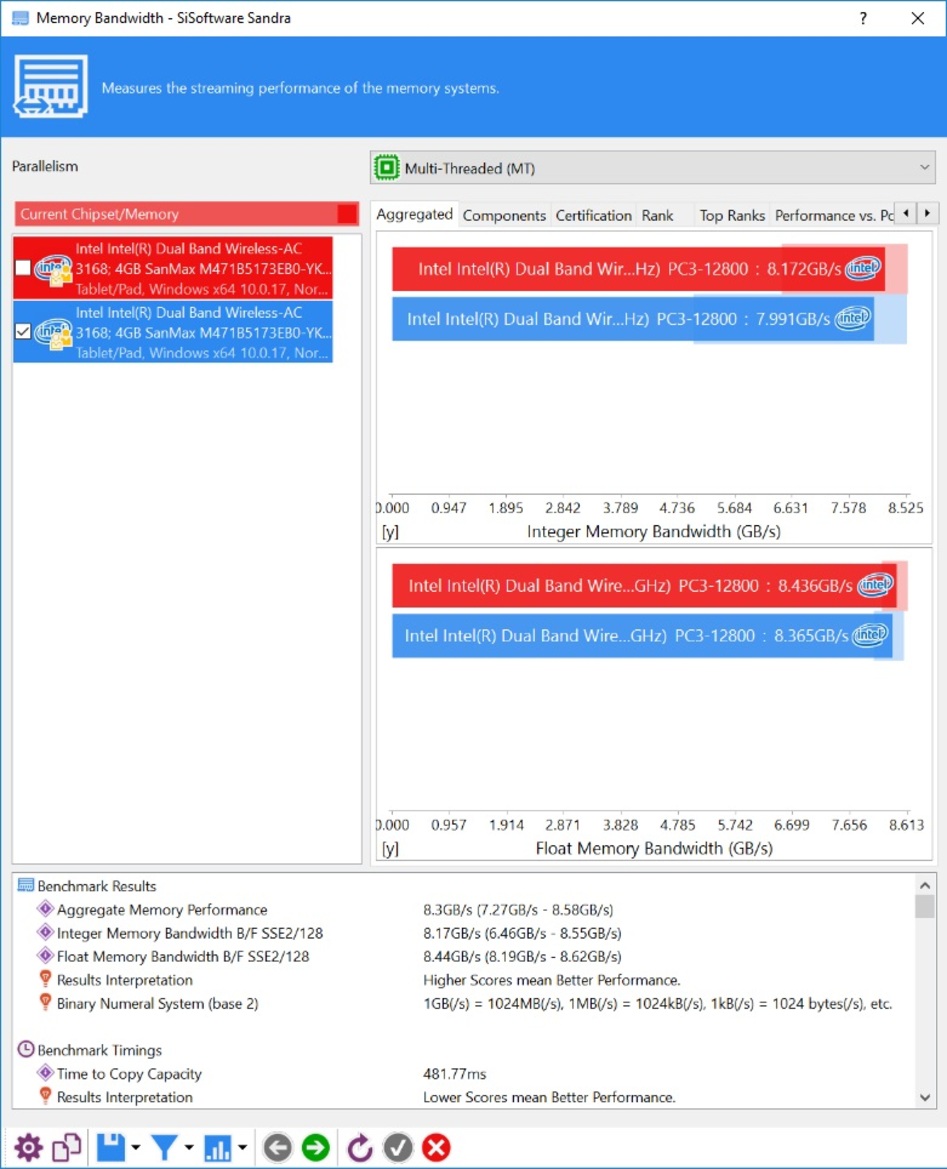Expand the arrow next to the chart icon

[x=242, y=1148]
